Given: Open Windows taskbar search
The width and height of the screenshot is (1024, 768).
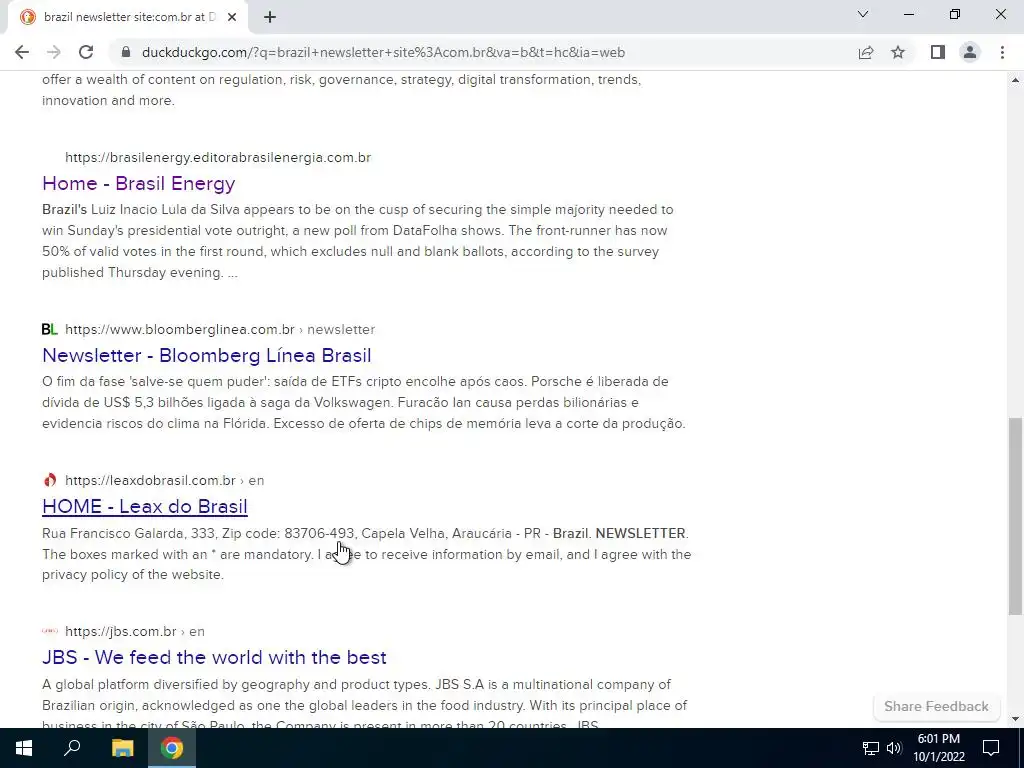Looking at the screenshot, I should coord(72,748).
